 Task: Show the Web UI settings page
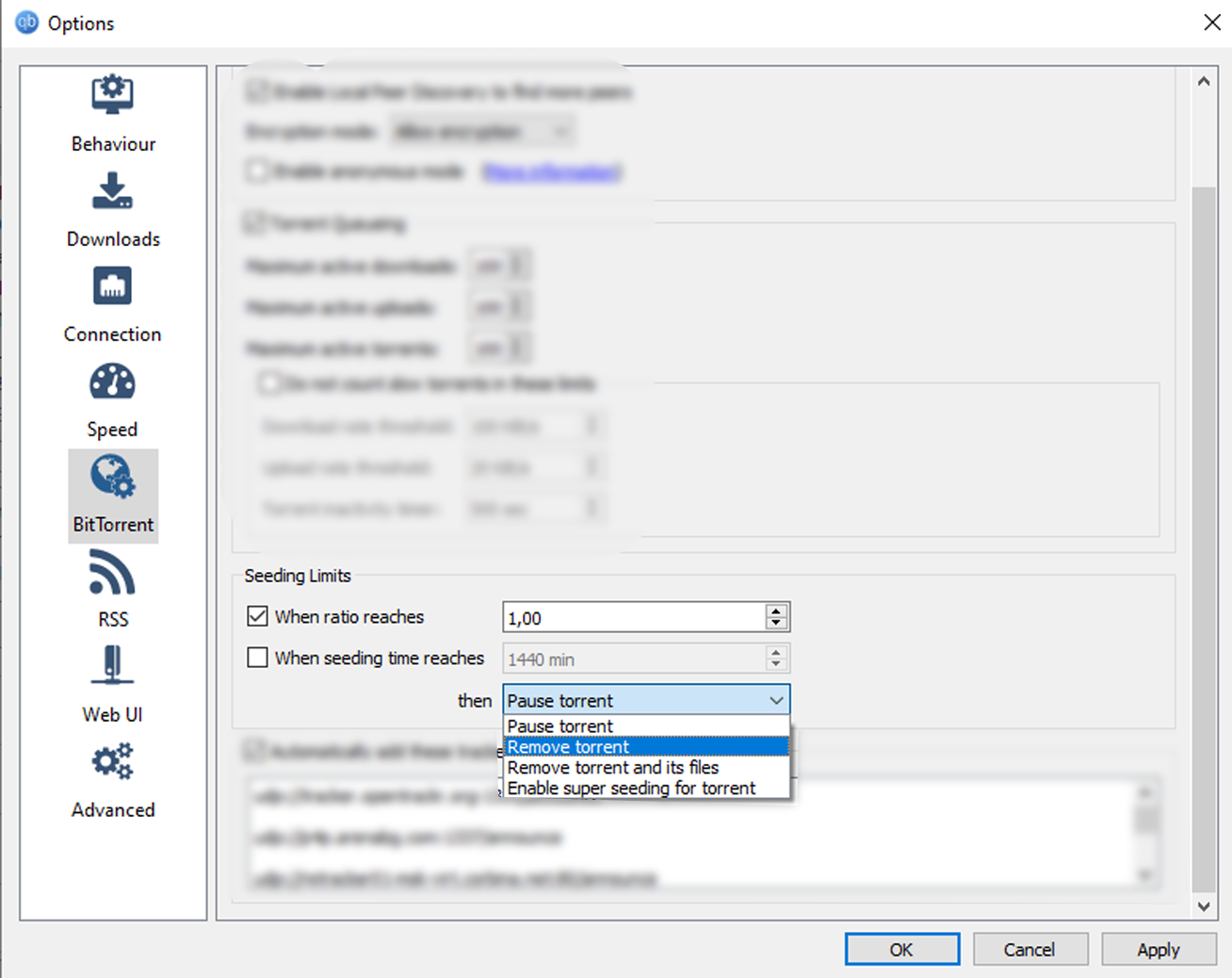[113, 685]
